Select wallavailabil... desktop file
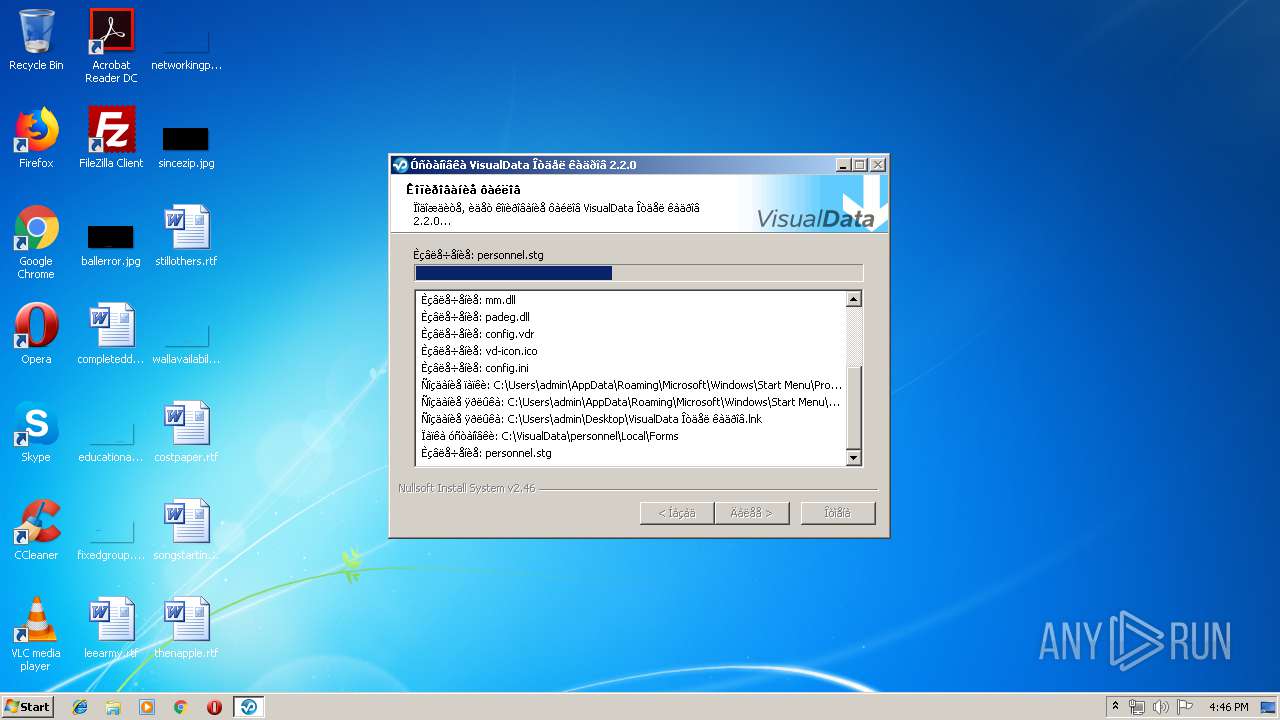 (186, 341)
